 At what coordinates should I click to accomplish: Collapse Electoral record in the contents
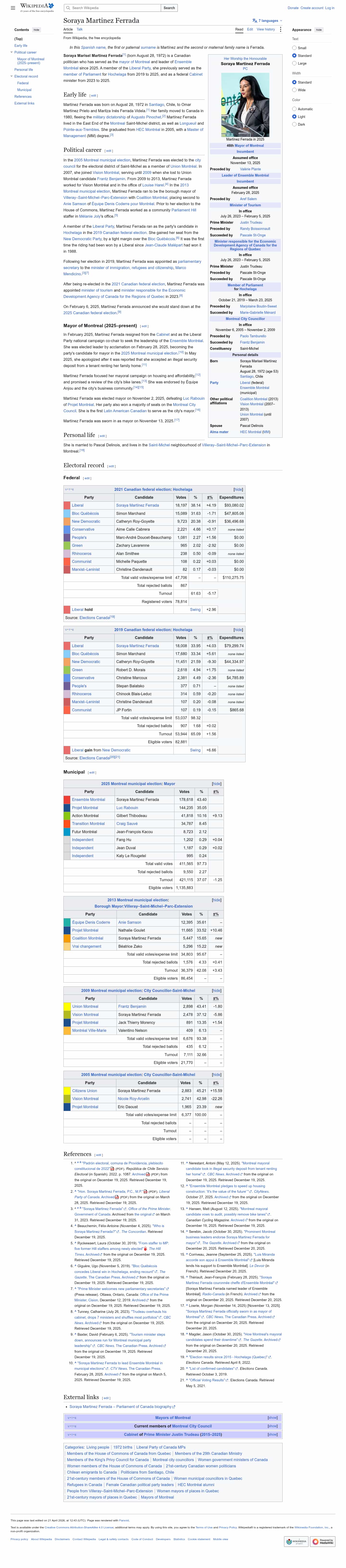click(12, 76)
